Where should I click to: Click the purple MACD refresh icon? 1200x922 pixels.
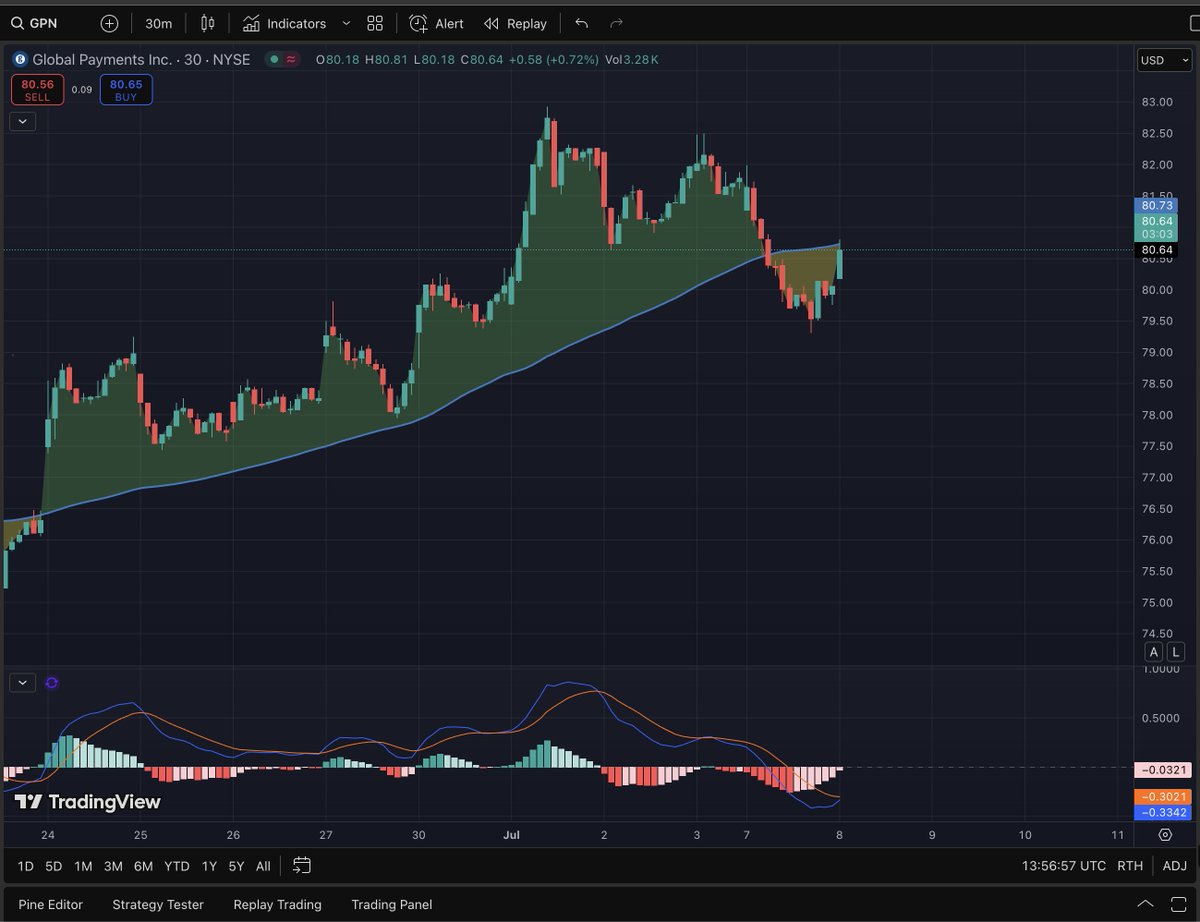pyautogui.click(x=52, y=683)
